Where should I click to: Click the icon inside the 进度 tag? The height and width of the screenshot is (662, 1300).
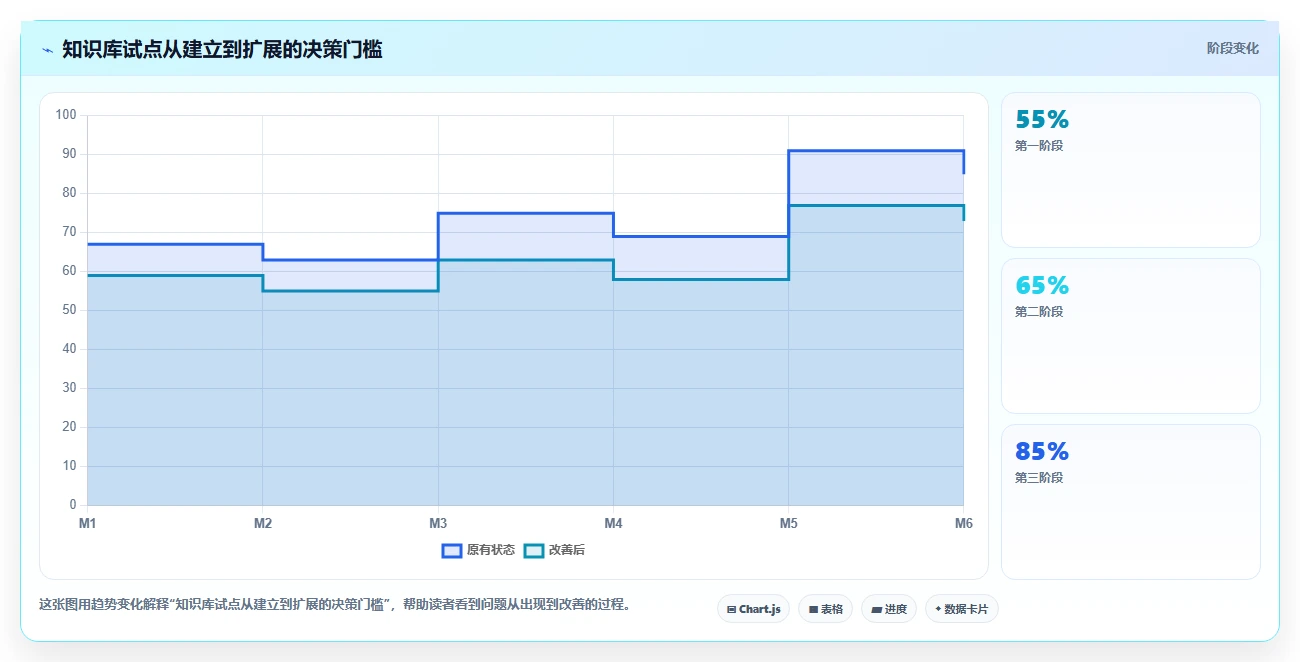tap(876, 609)
